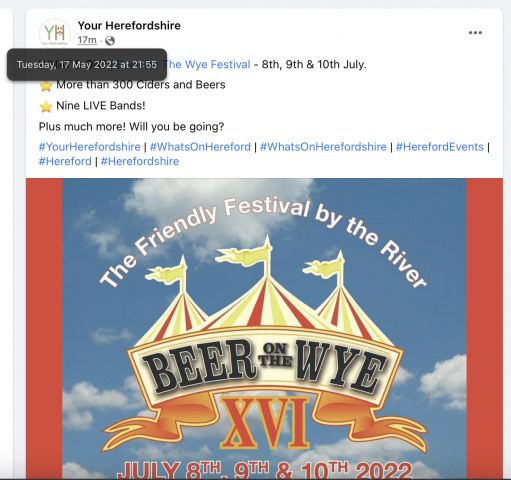Click the '8th, 9th & 10th July' post text
Screen dimensions: 511x480
tap(314, 64)
